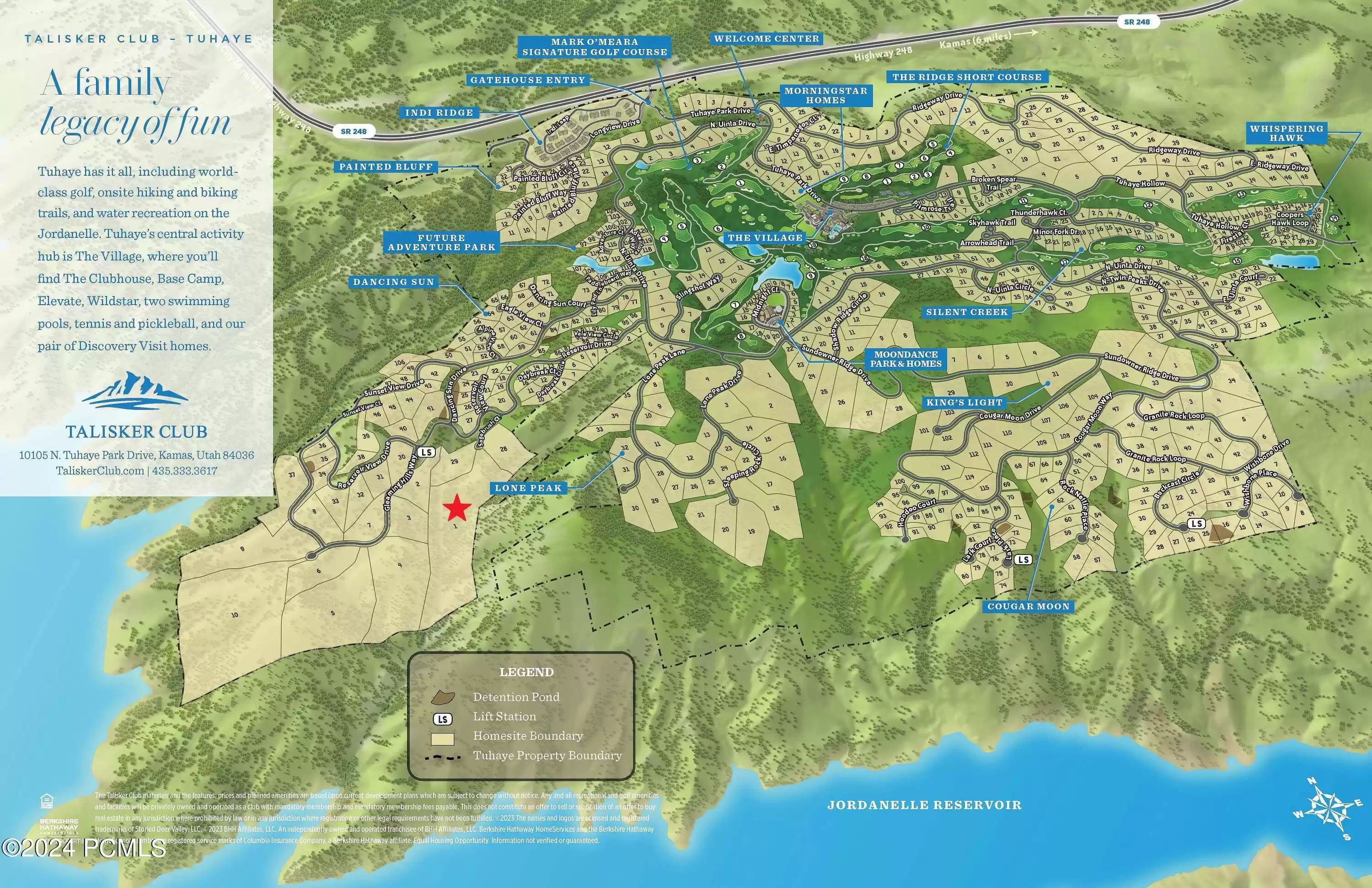
Task: Select The Village label
Action: tap(765, 237)
